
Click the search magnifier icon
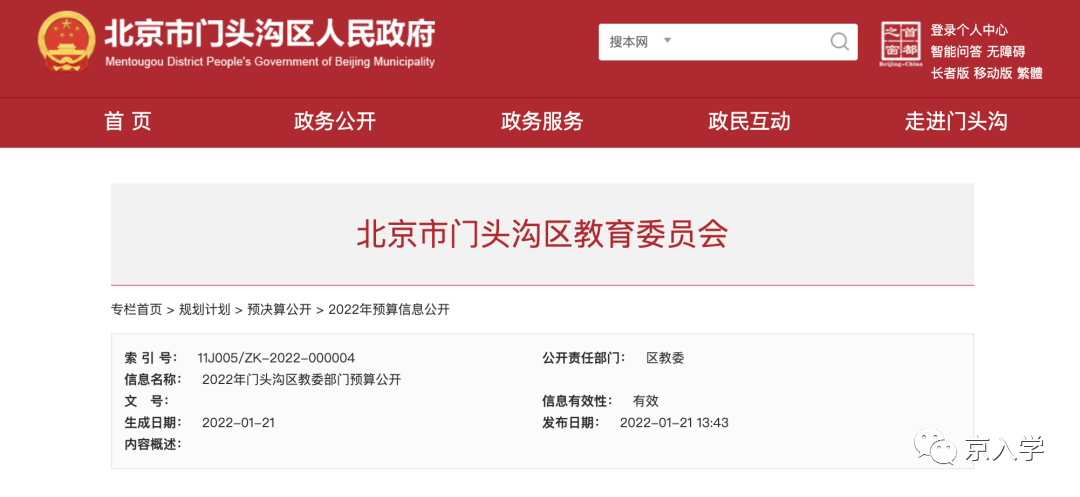839,42
